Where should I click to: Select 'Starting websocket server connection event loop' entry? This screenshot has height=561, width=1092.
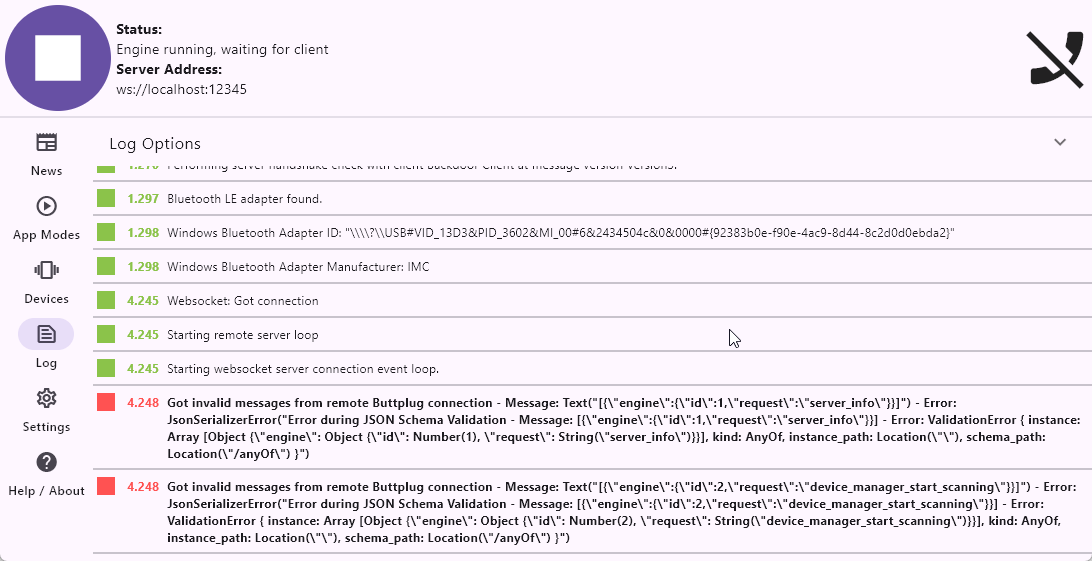tap(303, 369)
